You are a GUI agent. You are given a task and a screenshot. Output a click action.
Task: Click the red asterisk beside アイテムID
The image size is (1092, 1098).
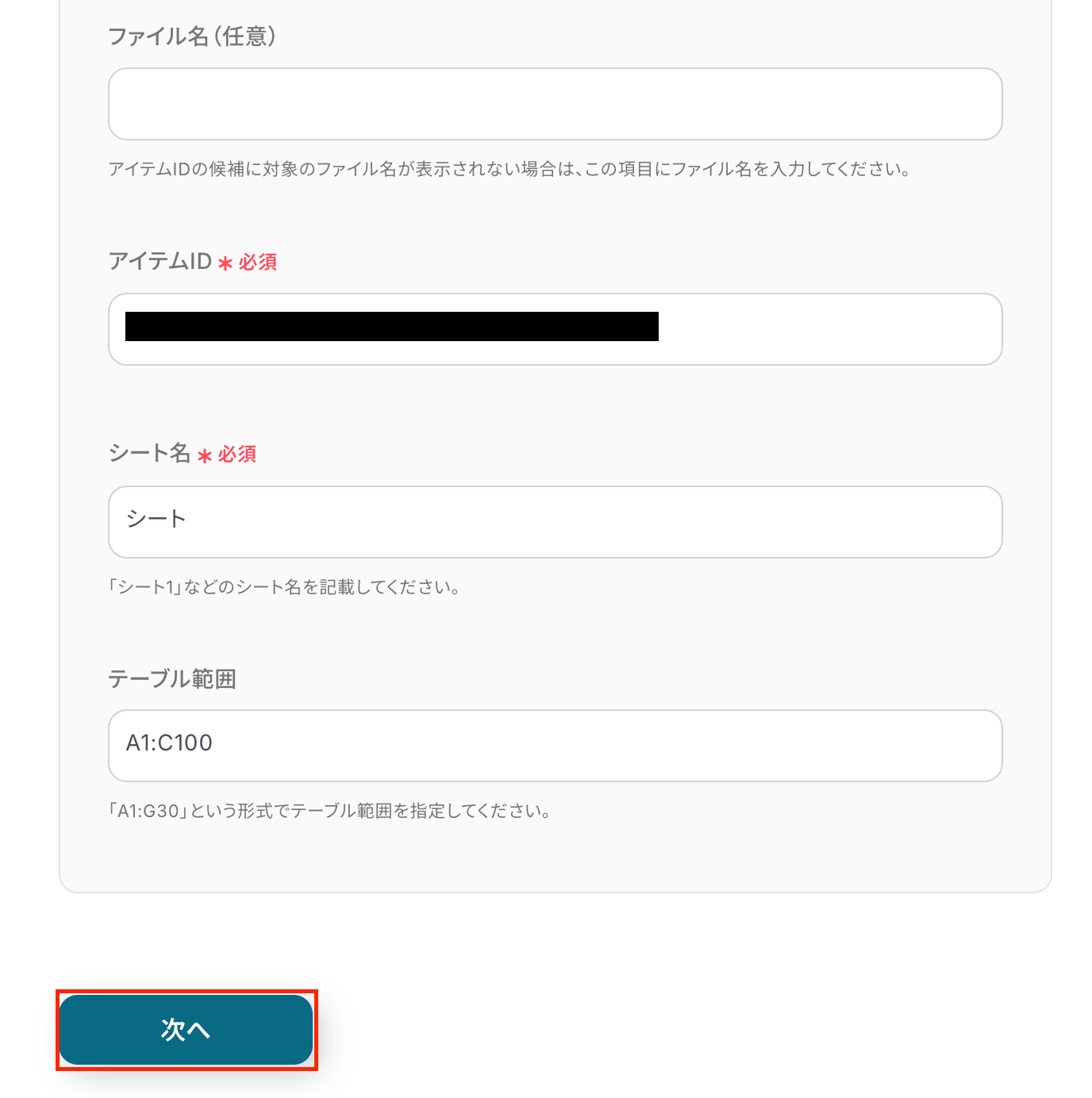coord(225,263)
